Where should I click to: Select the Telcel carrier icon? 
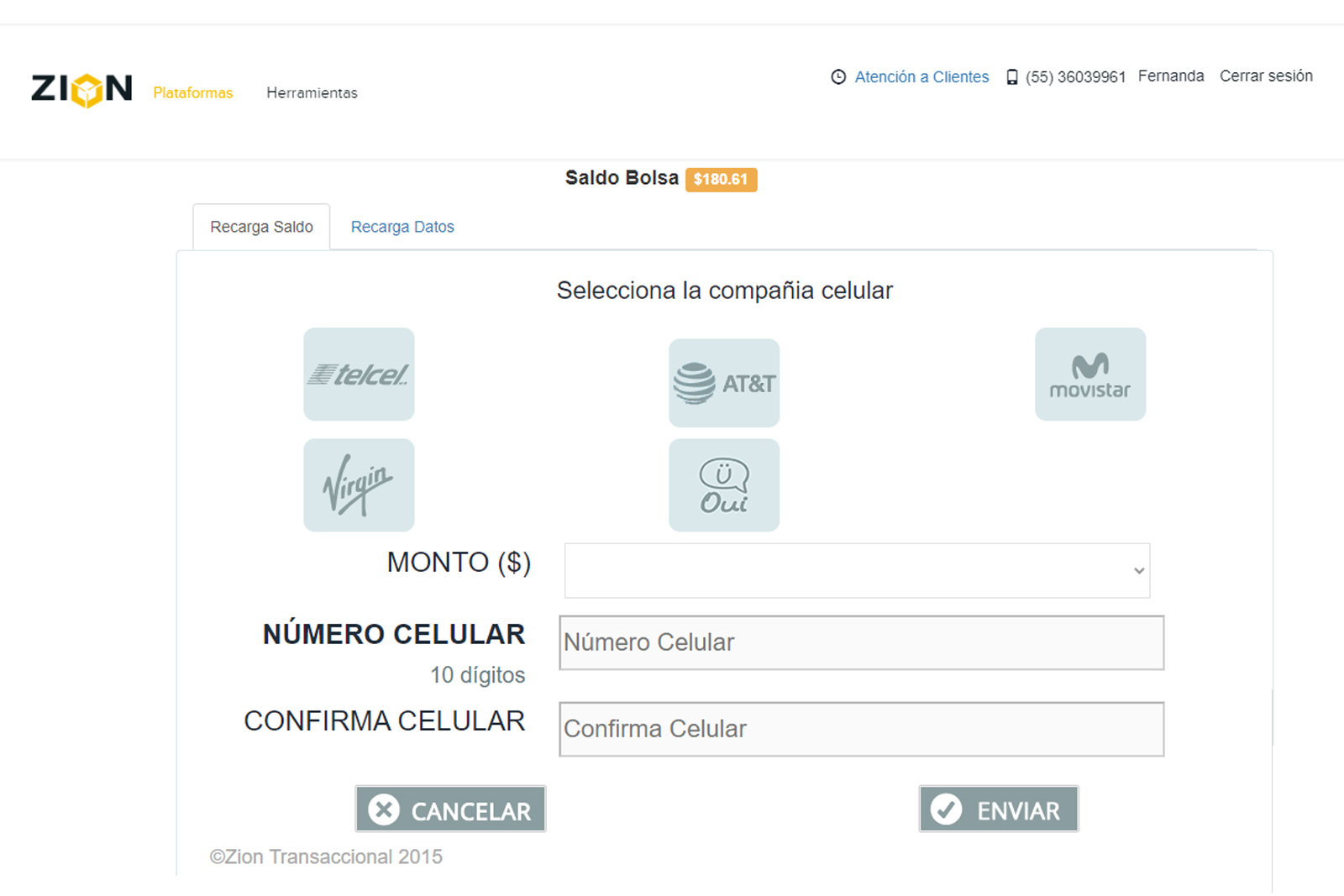coord(359,375)
